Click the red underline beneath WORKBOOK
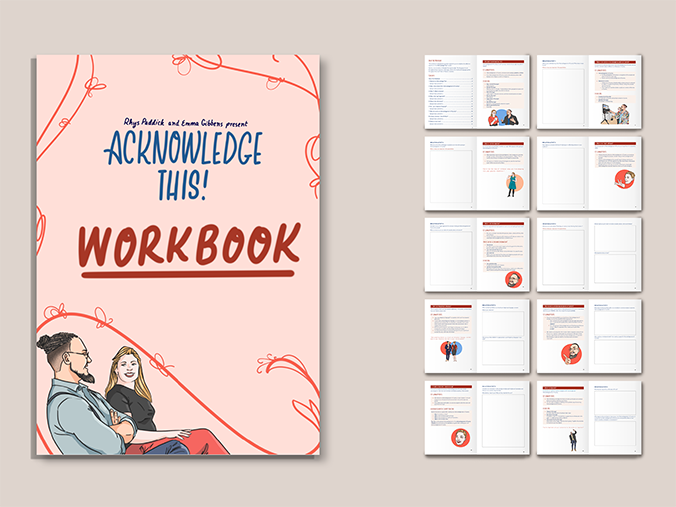 (x=188, y=272)
